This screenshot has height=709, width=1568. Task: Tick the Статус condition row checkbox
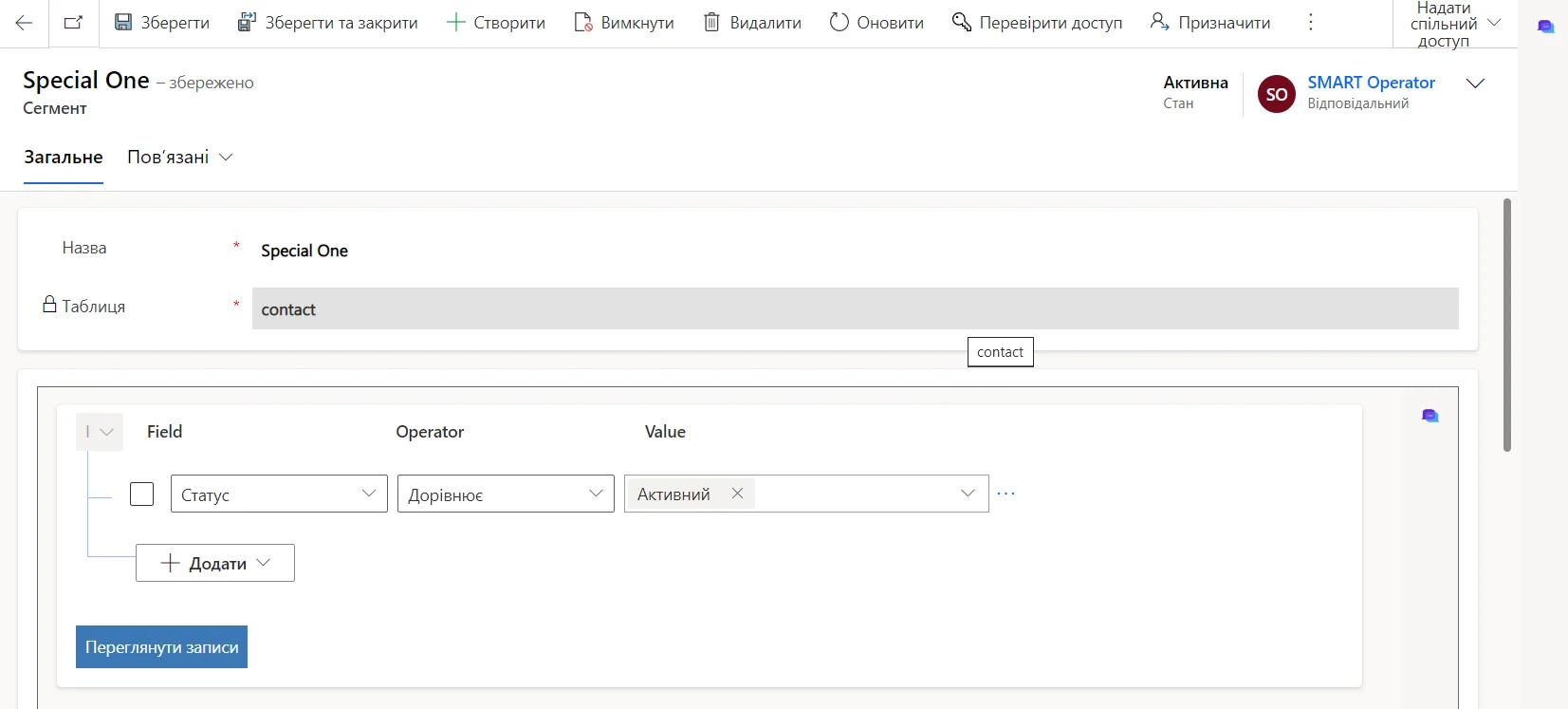tap(141, 494)
